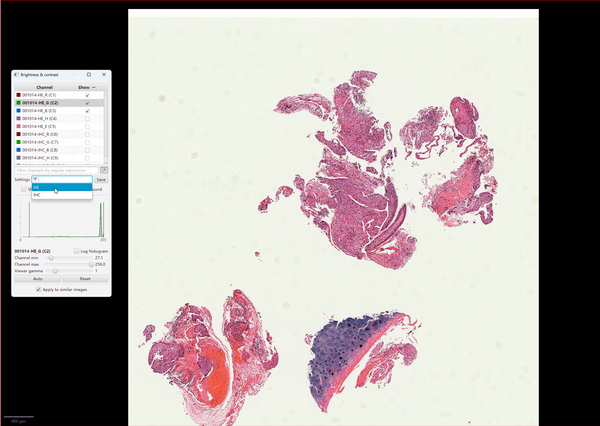Enable the Log histogram checkbox

coord(77,251)
